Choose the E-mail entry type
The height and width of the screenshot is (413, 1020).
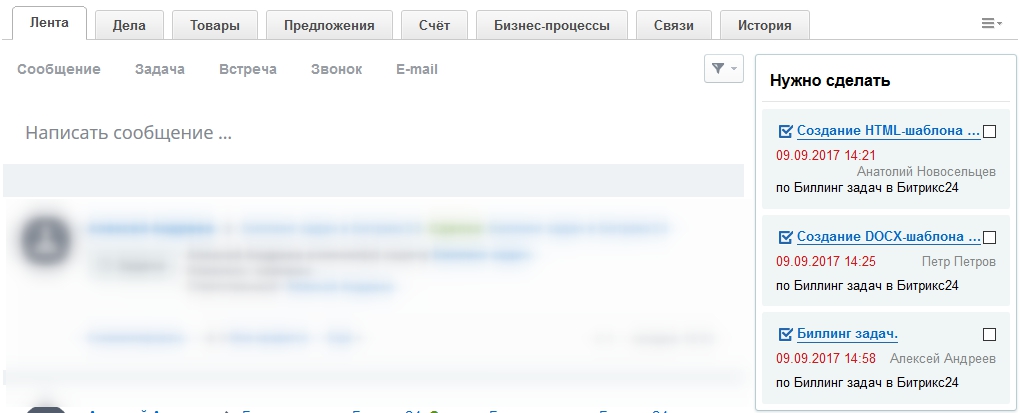(417, 69)
